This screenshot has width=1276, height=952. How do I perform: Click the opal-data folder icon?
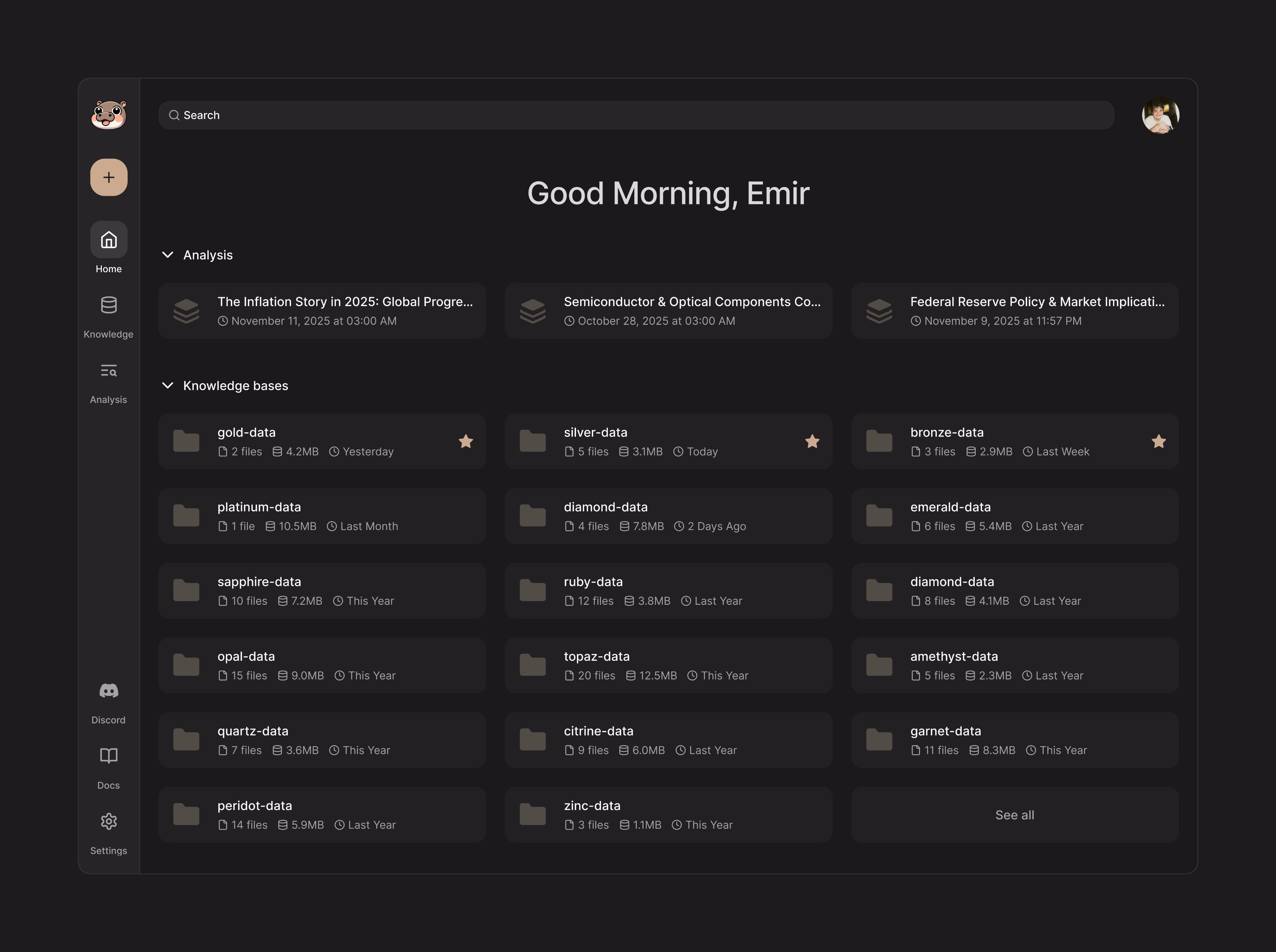click(x=186, y=665)
